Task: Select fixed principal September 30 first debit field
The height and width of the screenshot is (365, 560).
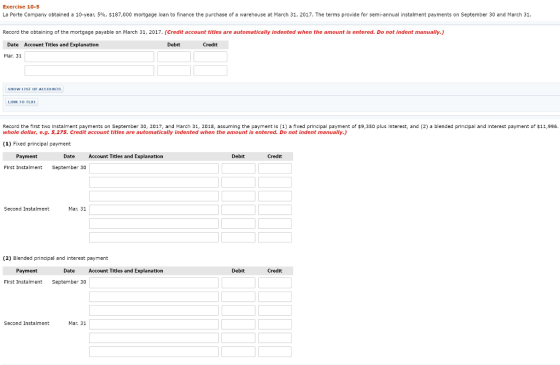Action: coord(238,169)
